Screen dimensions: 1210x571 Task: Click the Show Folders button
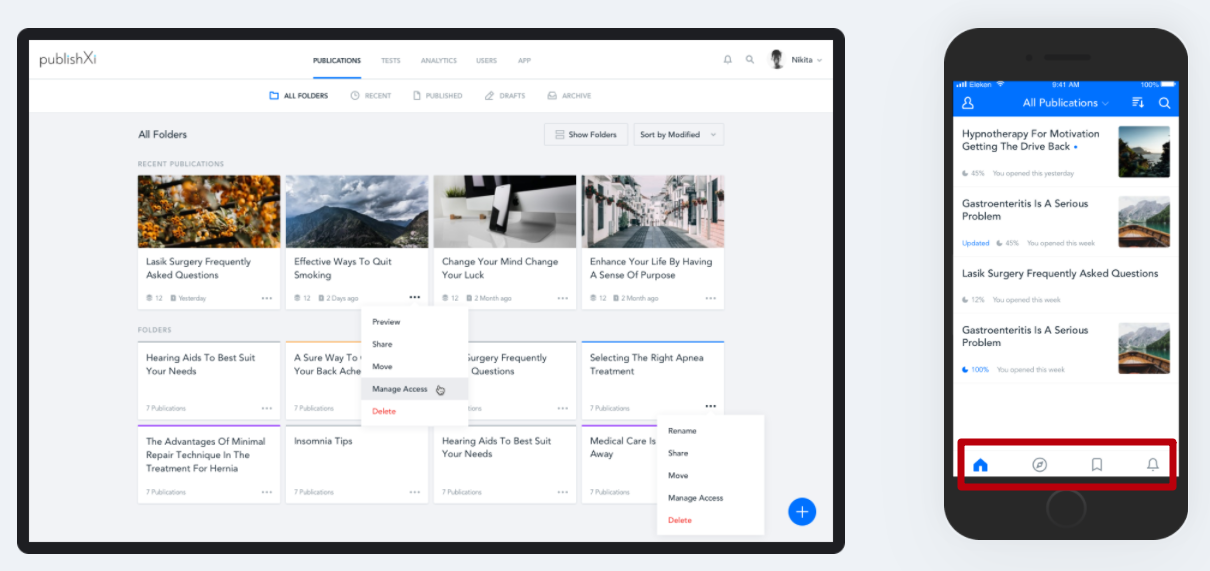click(586, 134)
